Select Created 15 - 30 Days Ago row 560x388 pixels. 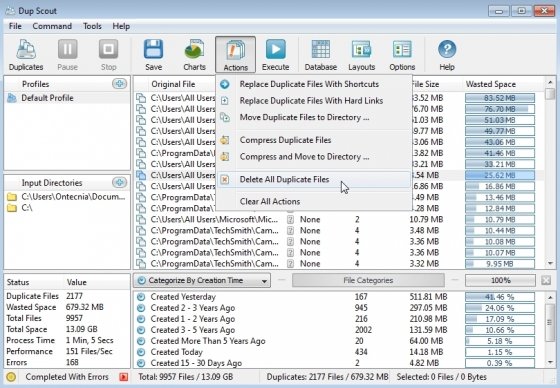pos(339,363)
